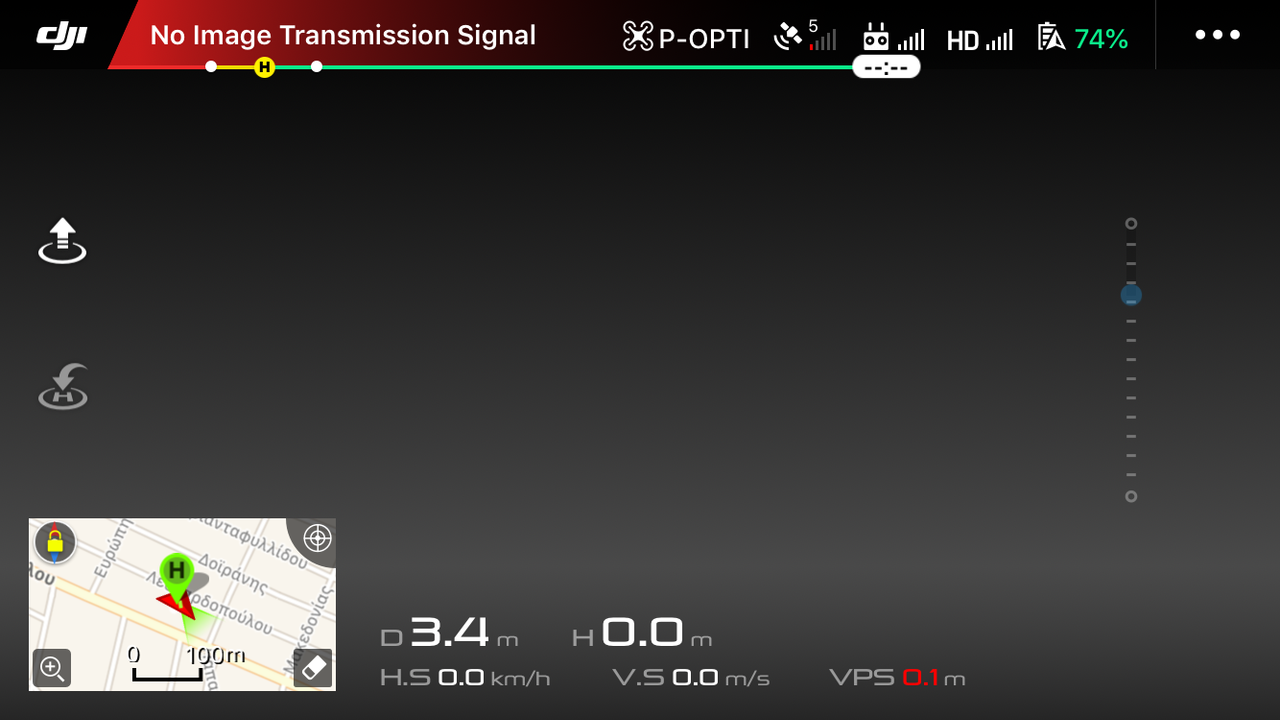Zoom the map with the magnifier icon
The image size is (1280, 720).
point(52,667)
